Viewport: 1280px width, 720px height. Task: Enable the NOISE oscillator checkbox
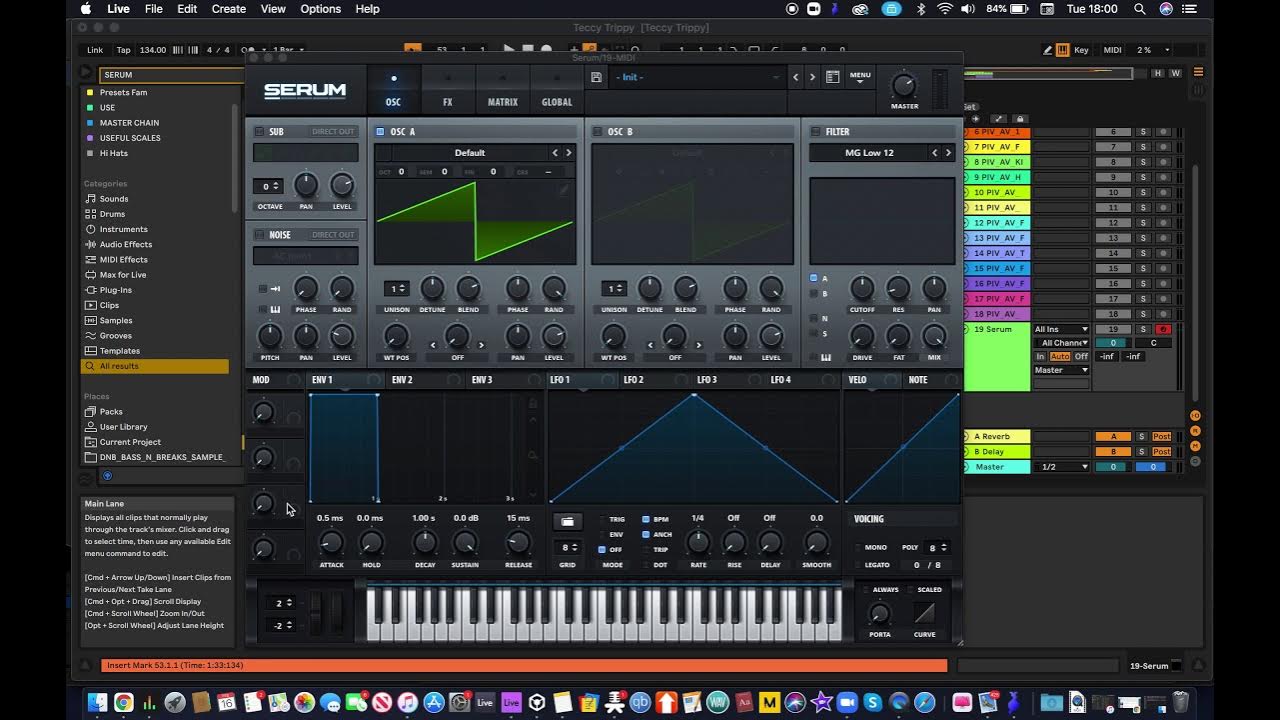pos(260,235)
